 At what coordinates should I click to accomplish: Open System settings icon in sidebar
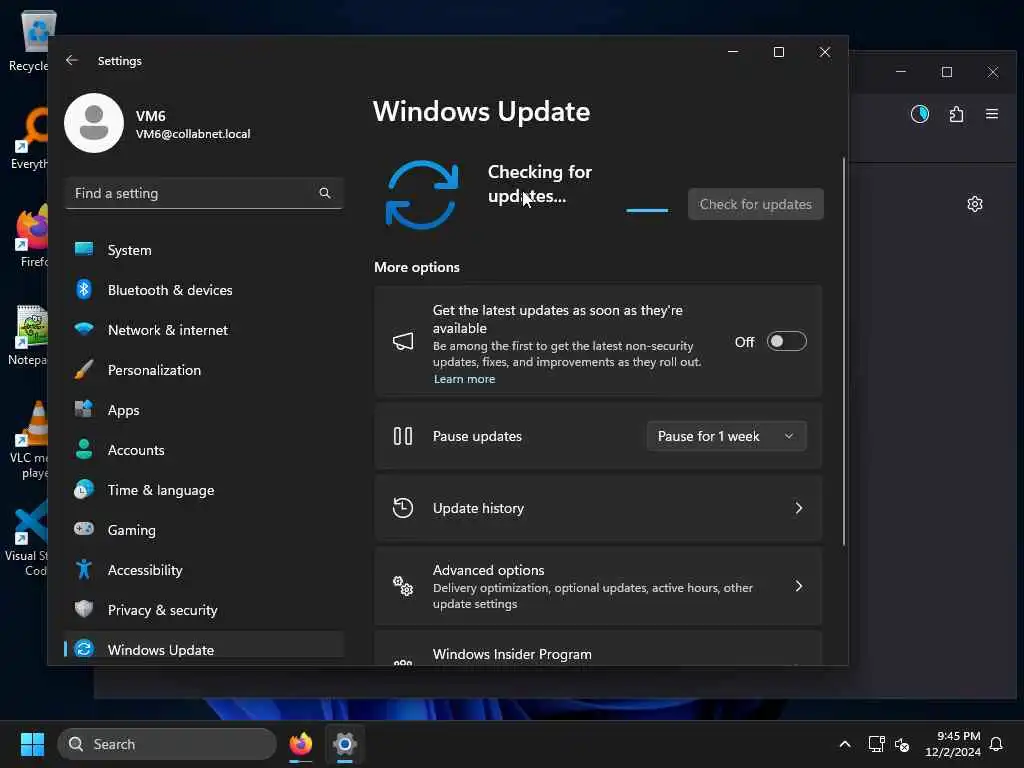84,249
